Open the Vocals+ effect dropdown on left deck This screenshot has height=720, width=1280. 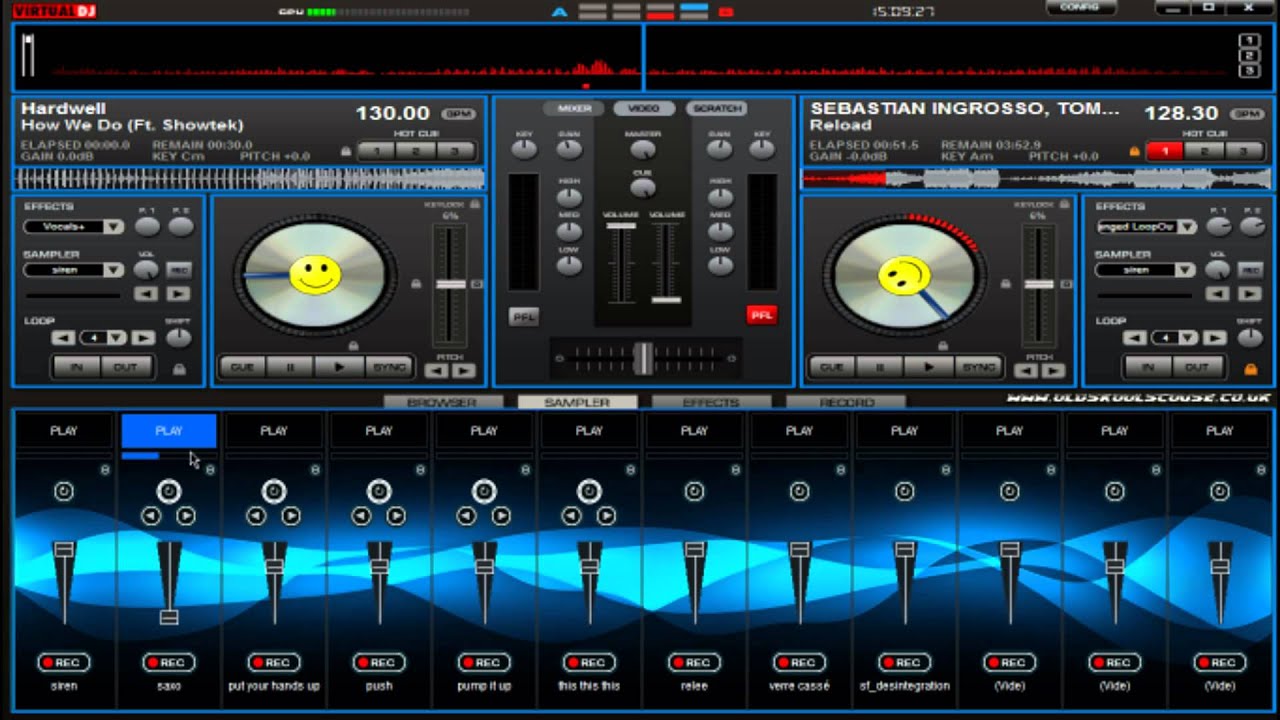tap(114, 227)
